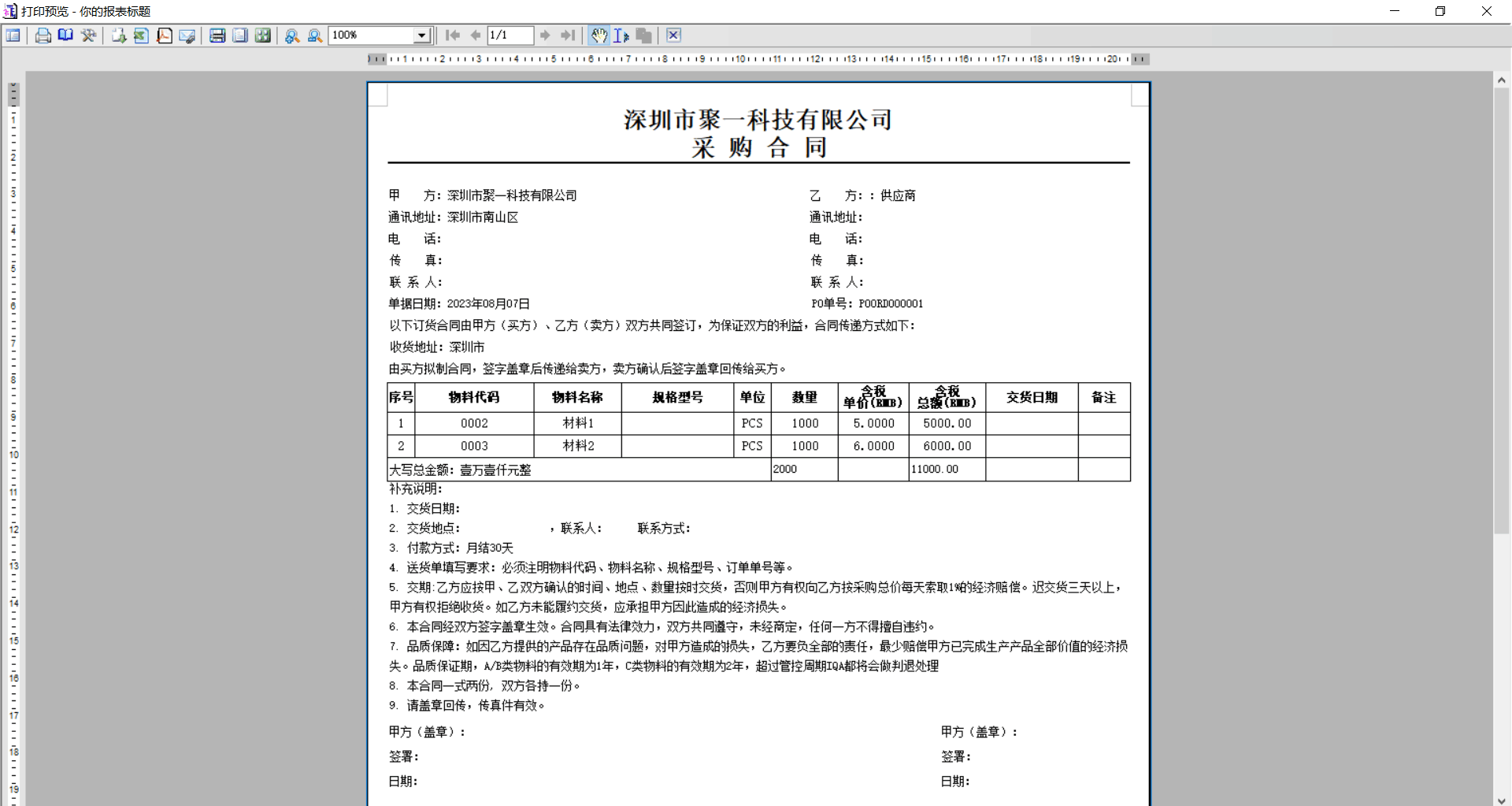Screen dimensions: 1512x806
Task: Activate the text Select tool
Action: pos(621,35)
